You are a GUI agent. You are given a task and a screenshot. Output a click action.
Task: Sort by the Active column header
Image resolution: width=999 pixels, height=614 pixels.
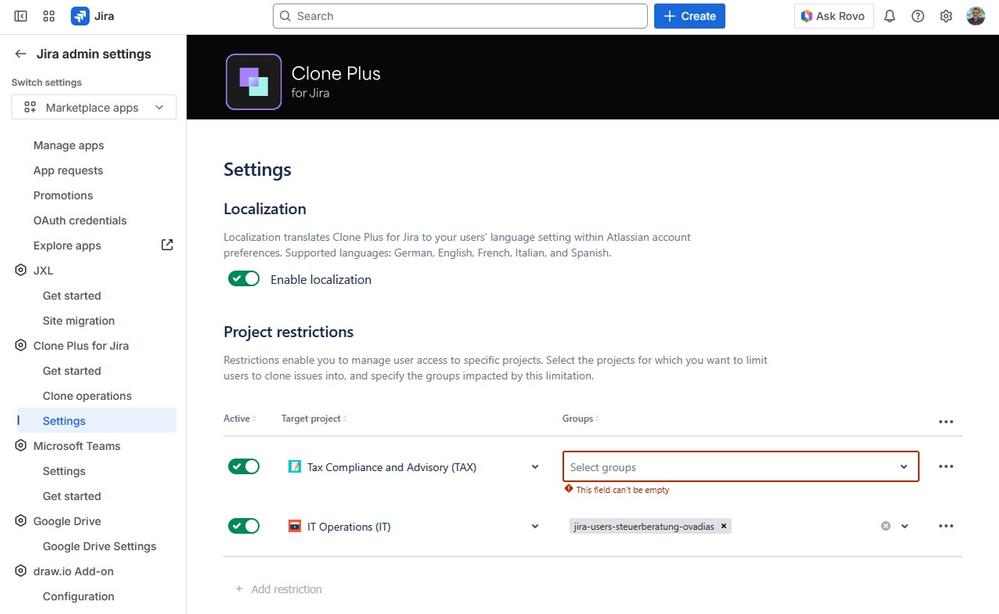[x=240, y=418]
